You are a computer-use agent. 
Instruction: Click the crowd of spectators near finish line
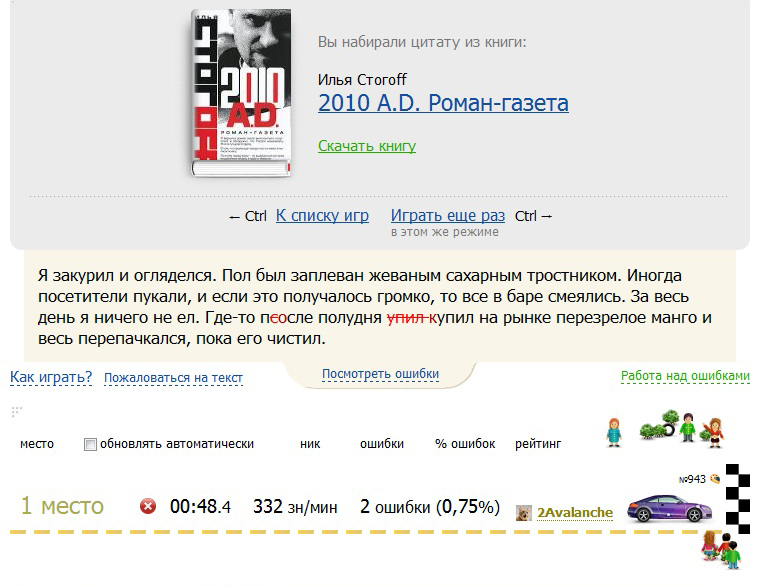pyautogui.click(x=721, y=550)
